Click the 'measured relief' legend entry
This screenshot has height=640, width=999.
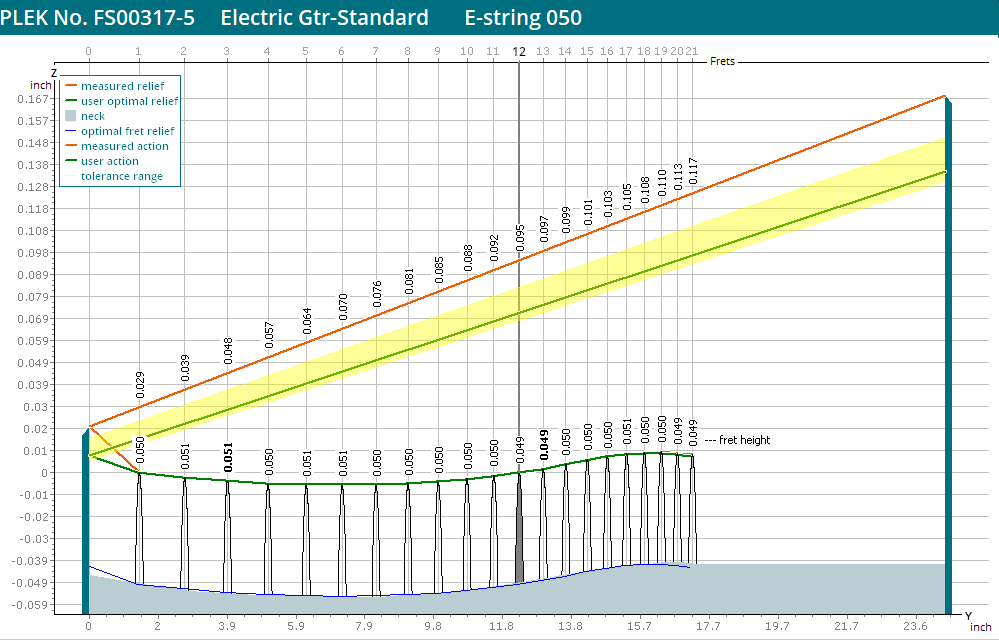pyautogui.click(x=122, y=86)
